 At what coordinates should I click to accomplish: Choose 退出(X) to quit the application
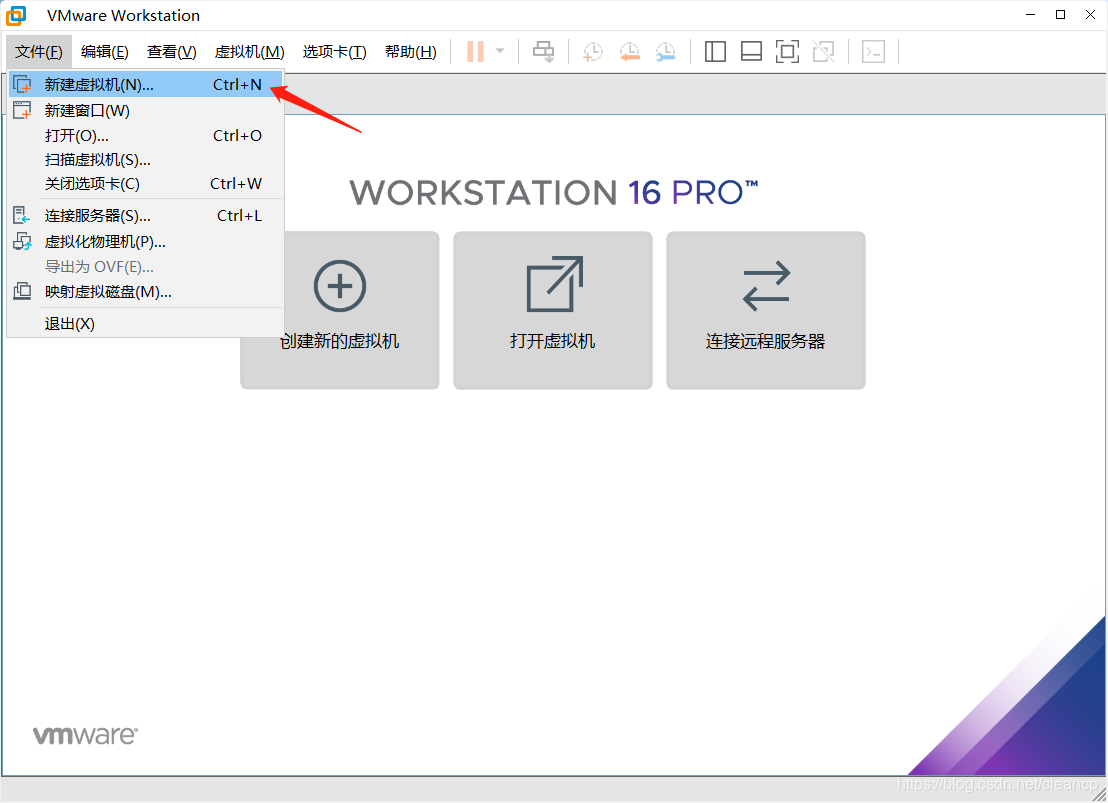[x=146, y=324]
